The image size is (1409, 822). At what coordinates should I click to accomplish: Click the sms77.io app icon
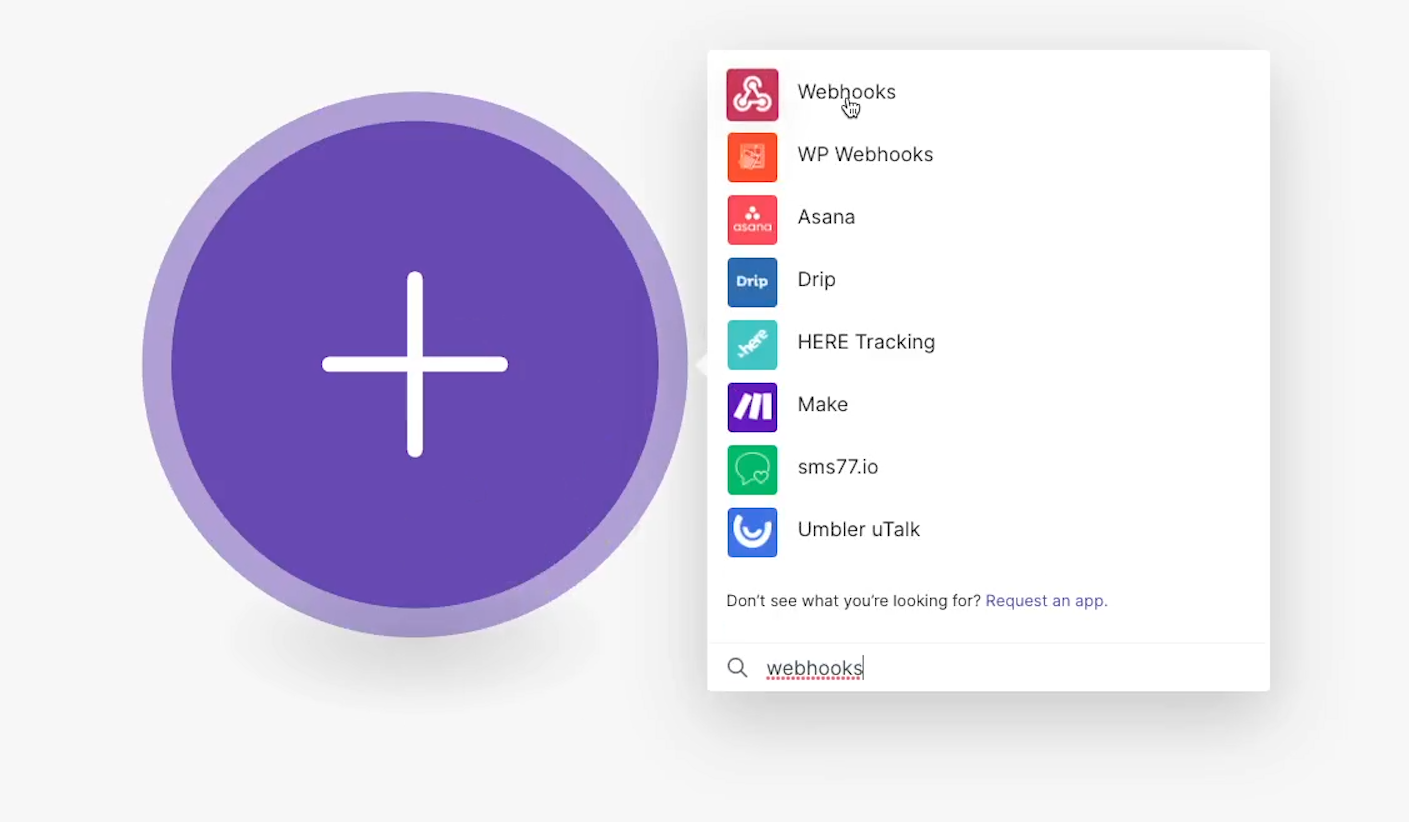tap(752, 470)
